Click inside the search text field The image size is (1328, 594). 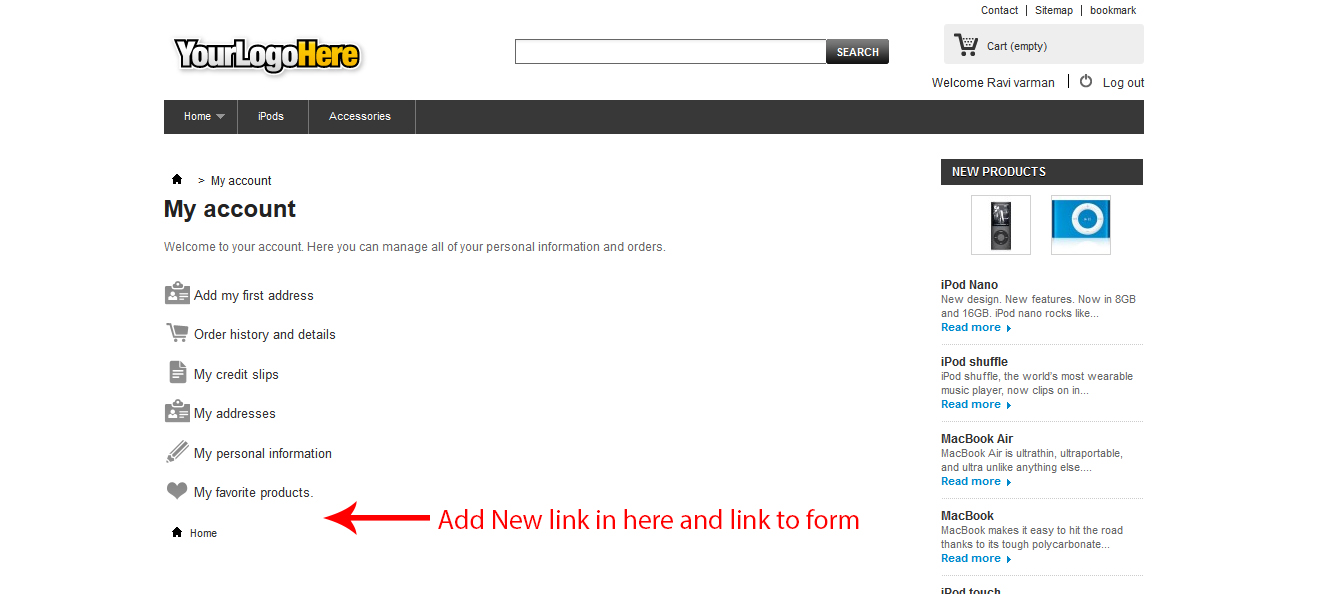click(671, 52)
